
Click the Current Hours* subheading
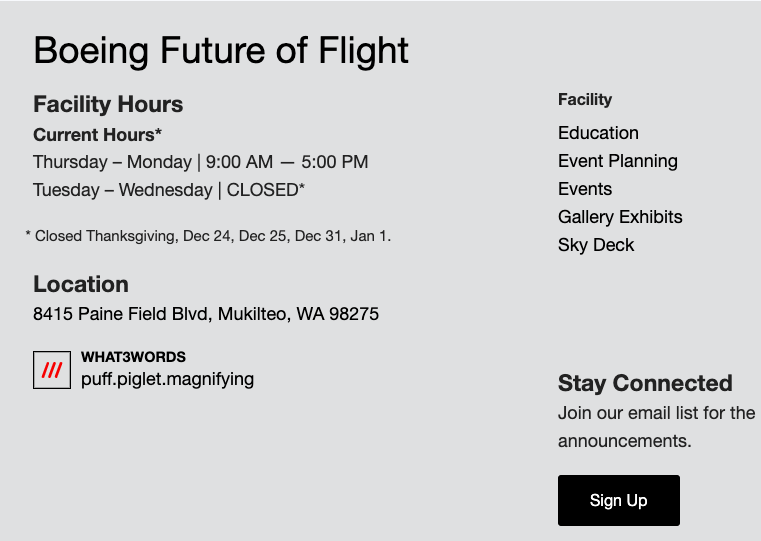97,134
